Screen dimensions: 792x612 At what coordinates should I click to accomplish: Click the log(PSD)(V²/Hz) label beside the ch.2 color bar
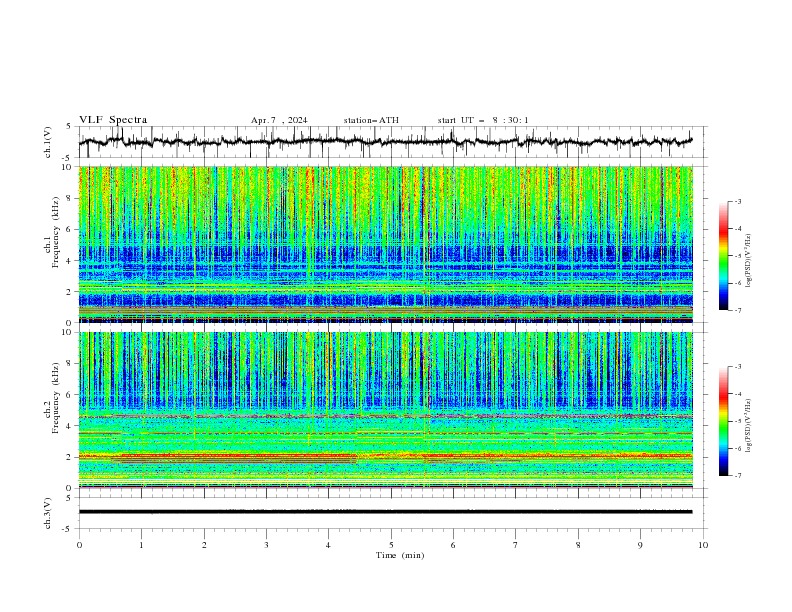pyautogui.click(x=748, y=425)
